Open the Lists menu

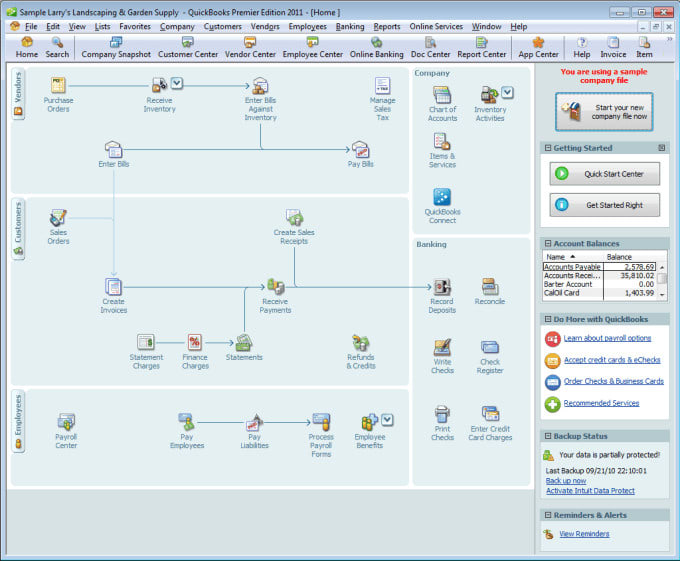102,26
